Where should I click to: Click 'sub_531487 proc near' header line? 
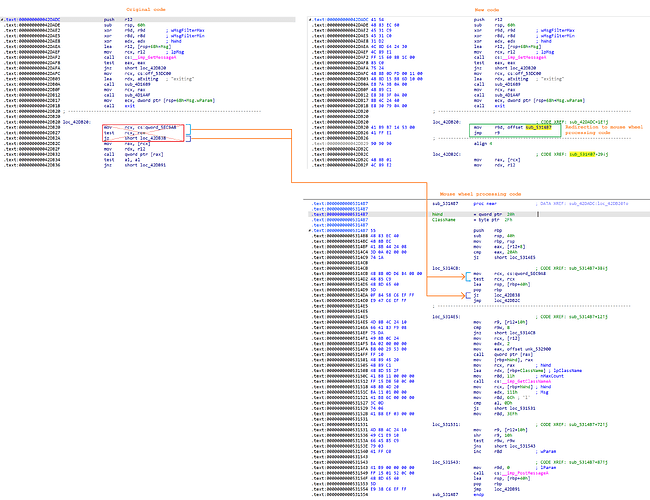coord(462,204)
